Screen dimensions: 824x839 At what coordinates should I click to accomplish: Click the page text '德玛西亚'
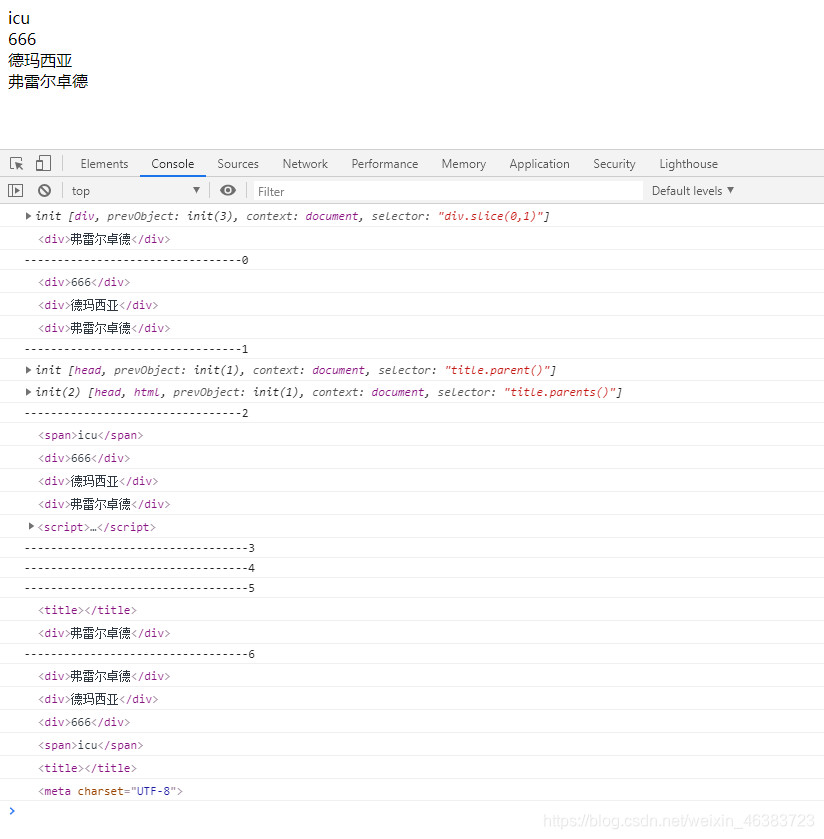[40, 60]
